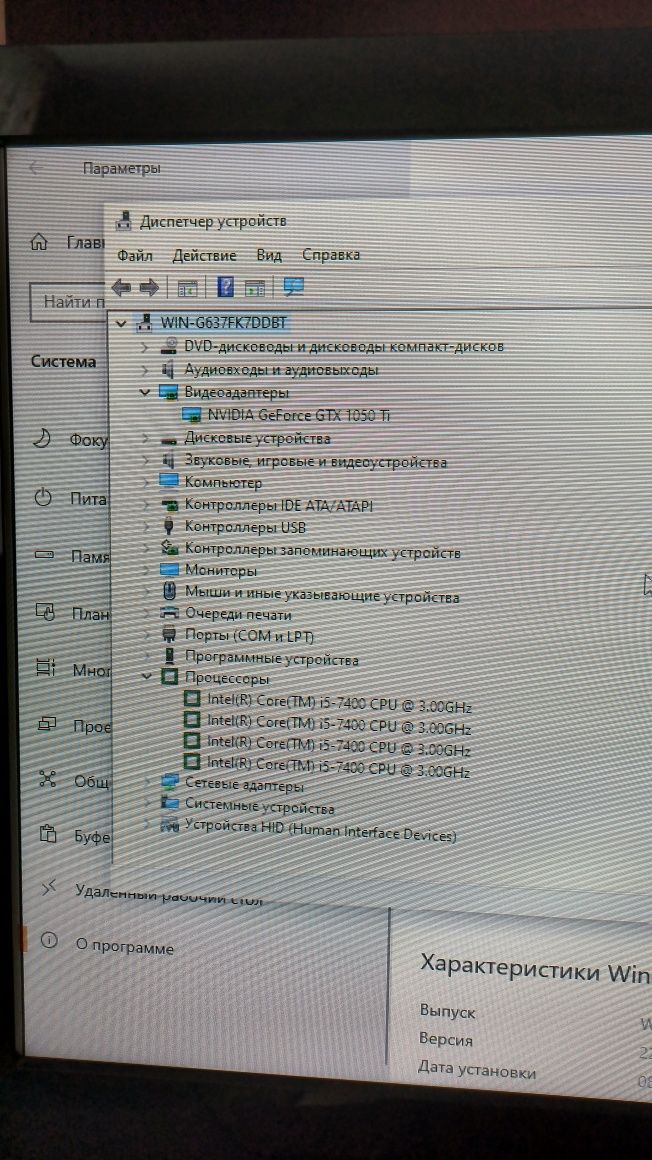Click the Звуковые, игровые и видеоустройства icon

pos(168,461)
